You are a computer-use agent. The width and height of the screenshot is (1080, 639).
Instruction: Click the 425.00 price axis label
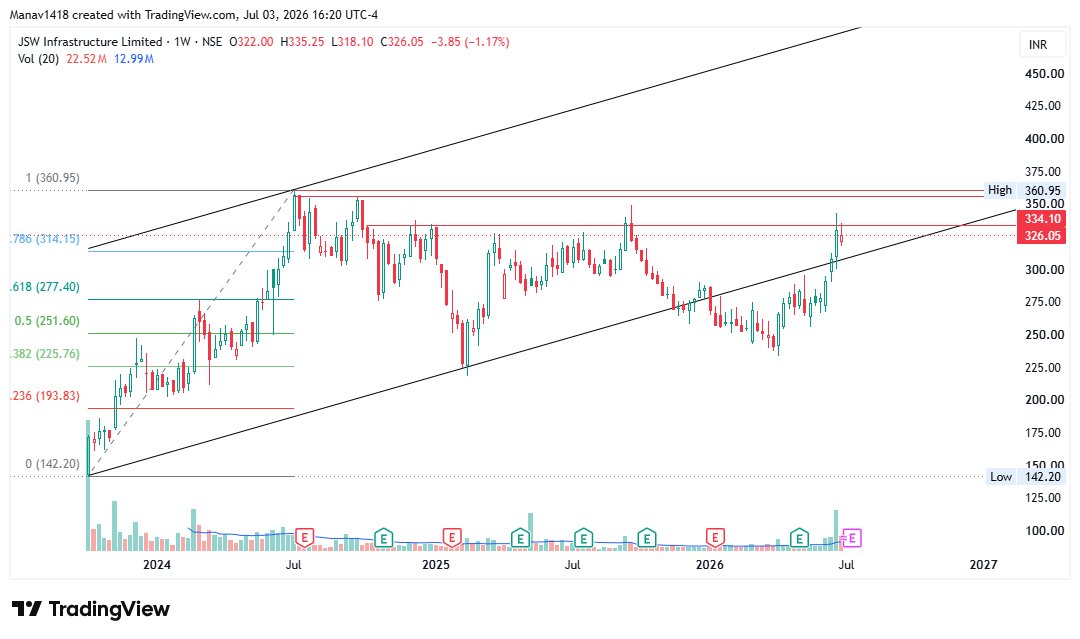click(1044, 106)
